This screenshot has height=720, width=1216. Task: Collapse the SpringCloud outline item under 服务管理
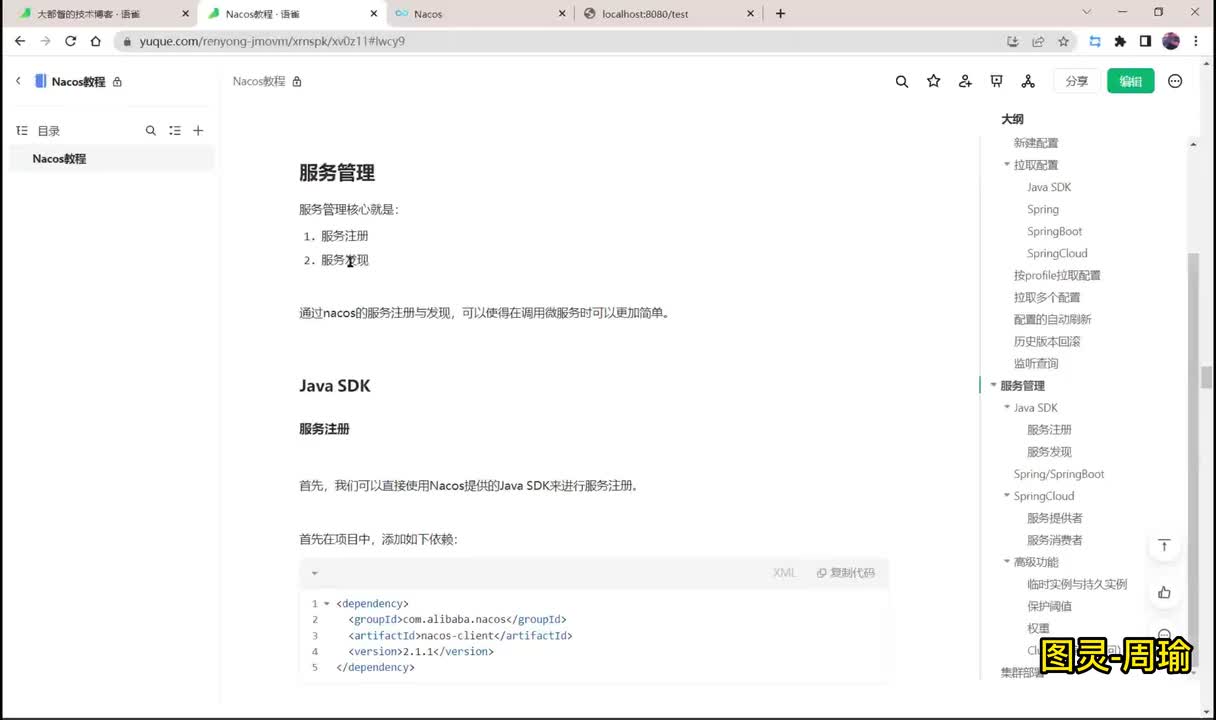pyautogui.click(x=1007, y=495)
